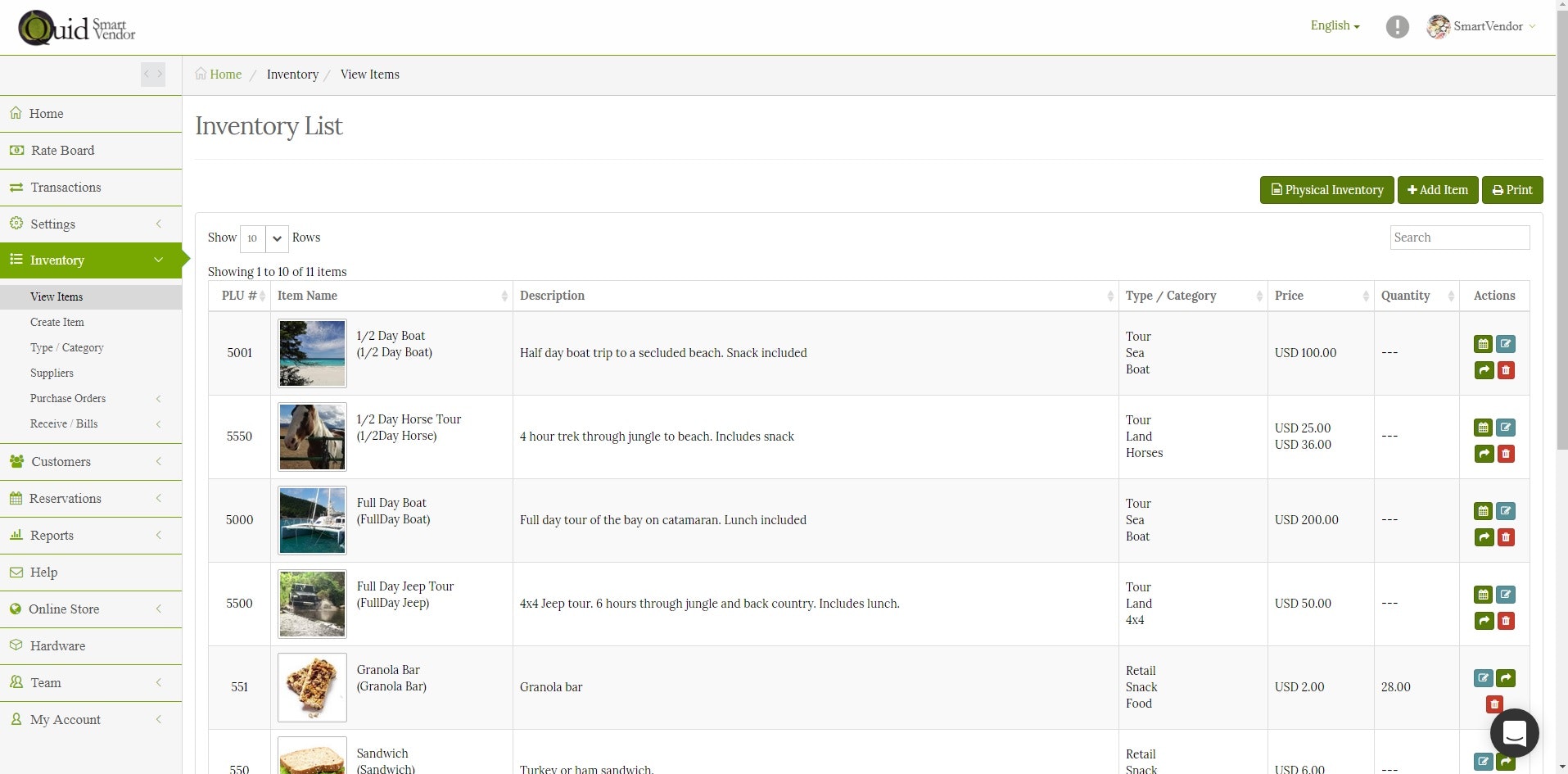Edit the Full Day Boat item
The width and height of the screenshot is (1568, 774).
coord(1507,511)
